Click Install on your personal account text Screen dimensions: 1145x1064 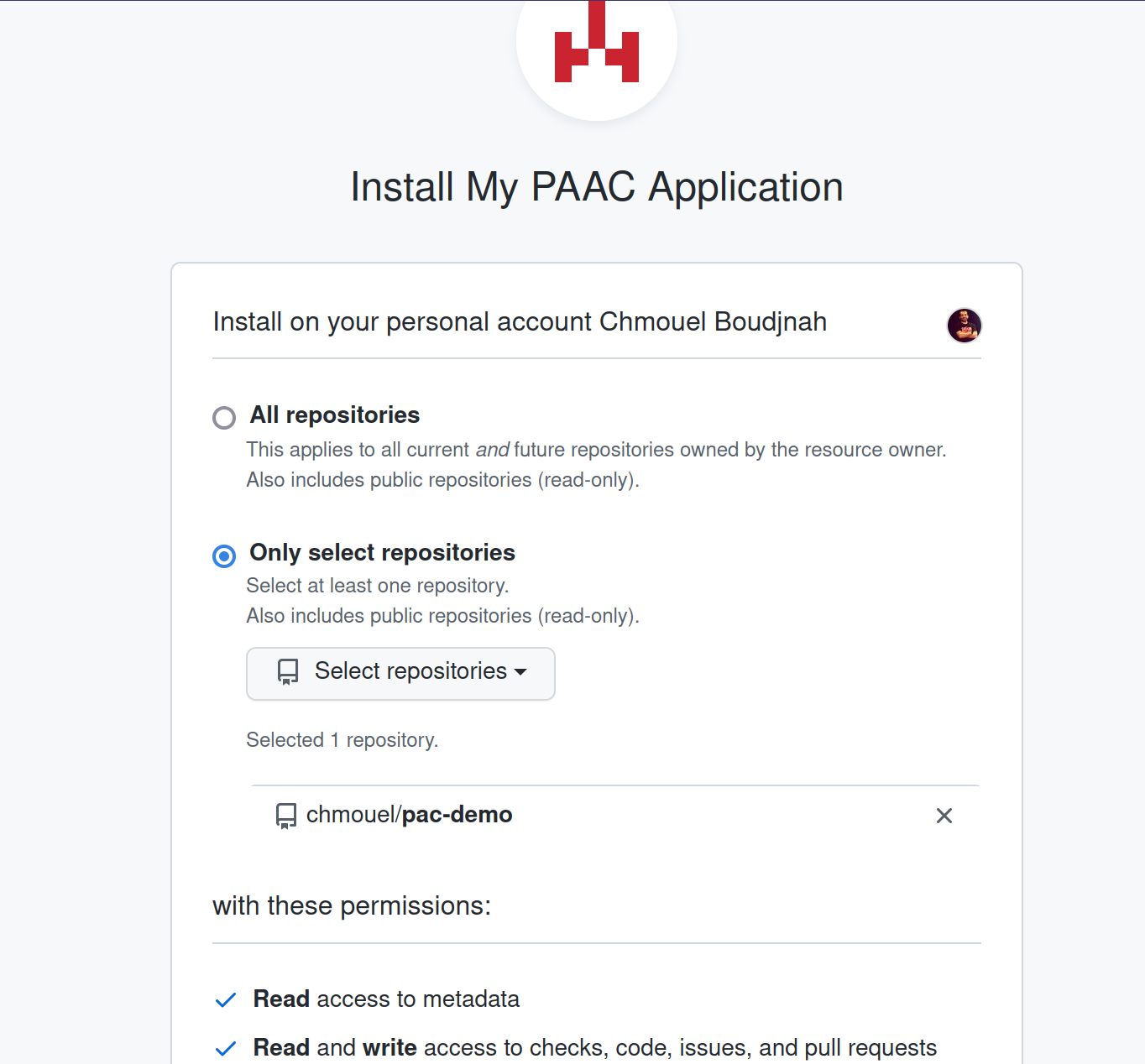pos(519,321)
